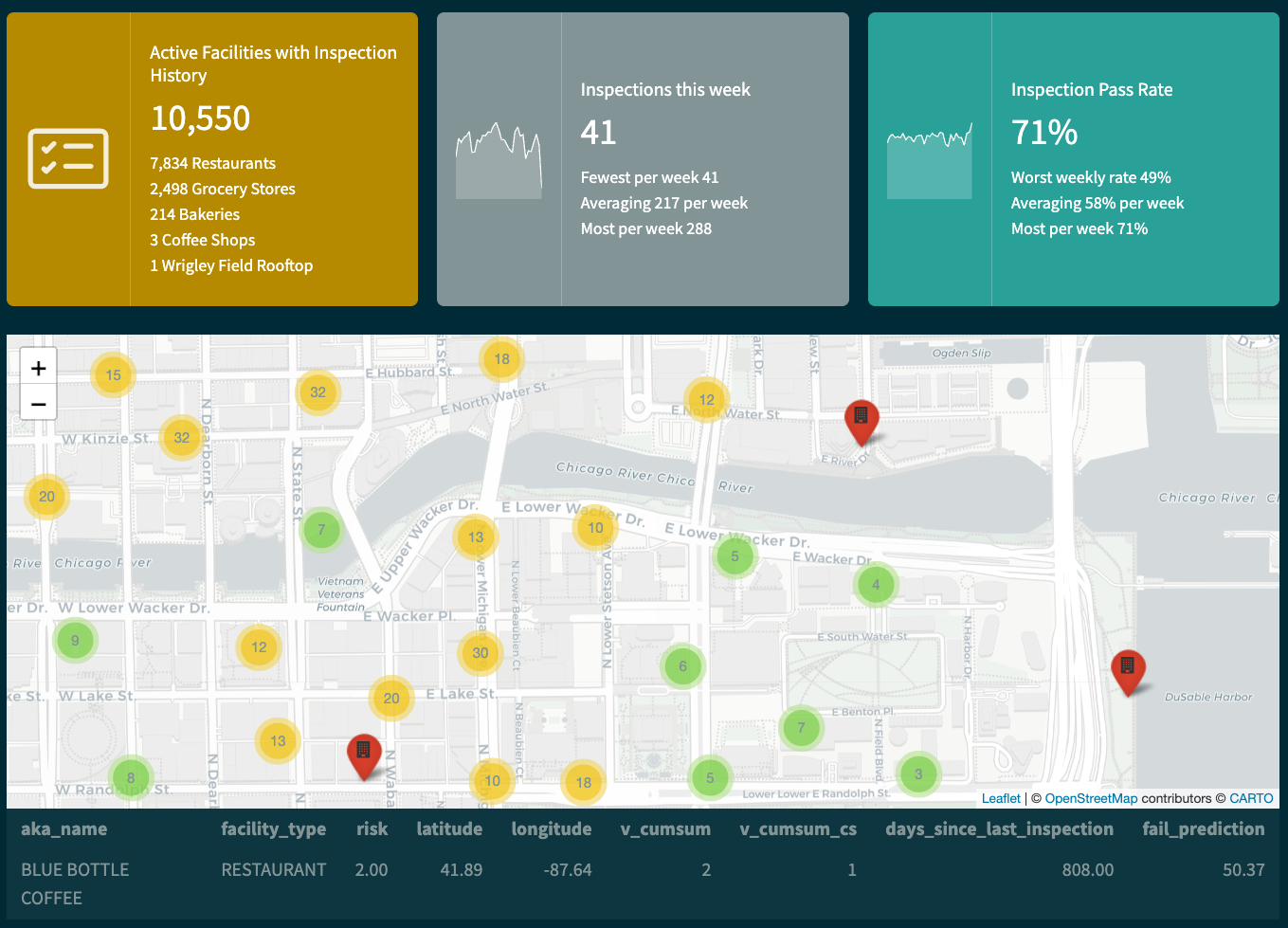Viewport: 1288px width, 928px height.
Task: Click the map zoom out button
Action: (x=38, y=405)
